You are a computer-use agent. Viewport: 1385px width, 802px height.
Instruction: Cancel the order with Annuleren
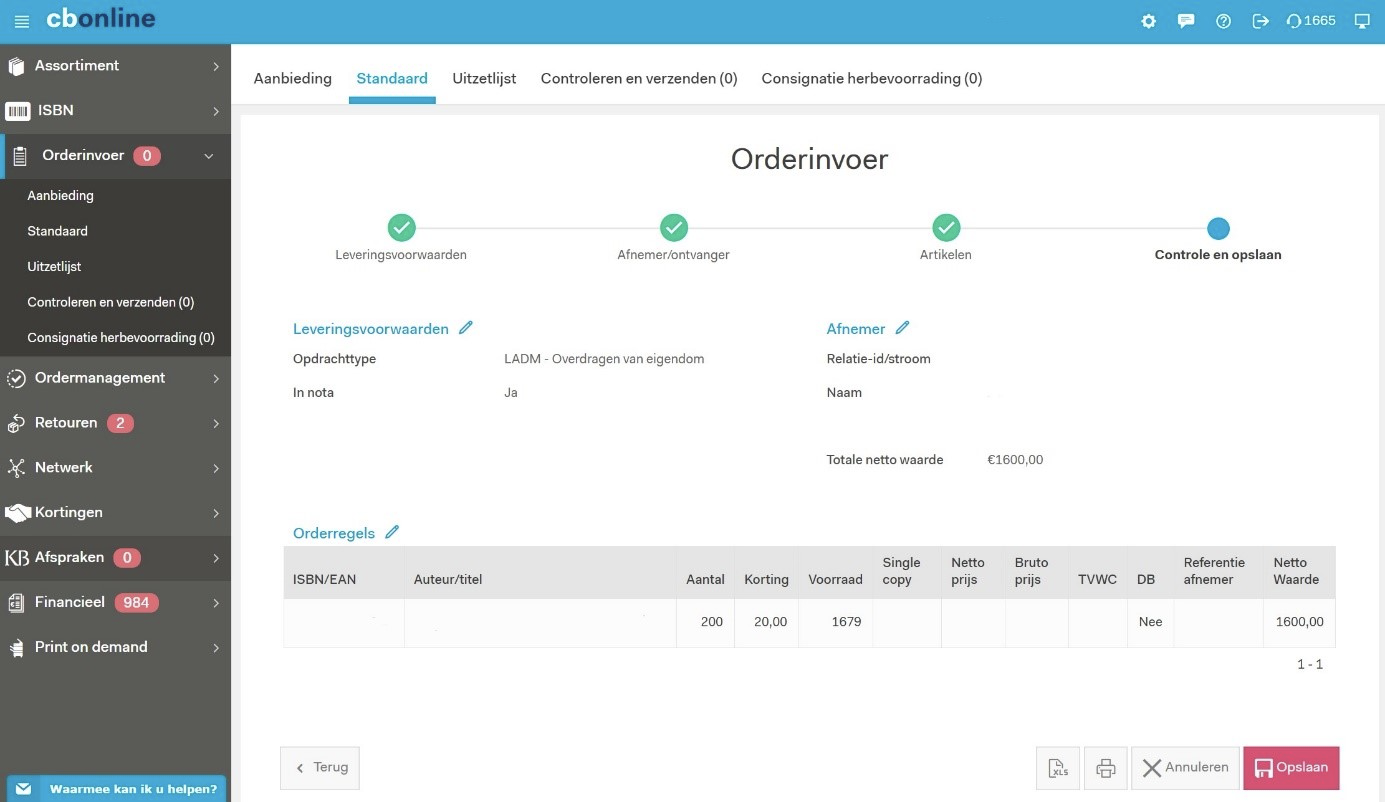[1185, 768]
